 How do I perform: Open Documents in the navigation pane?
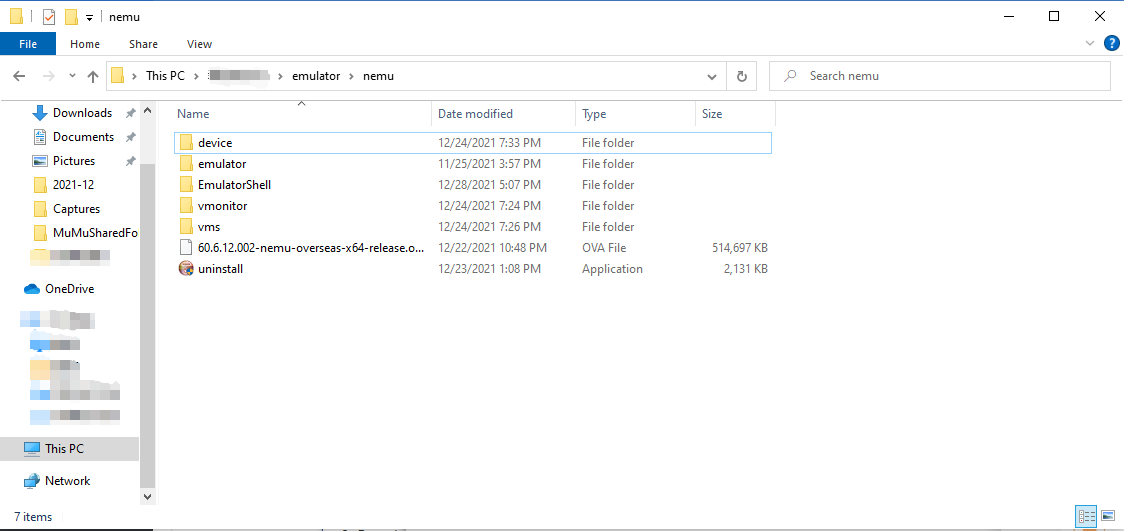(x=83, y=136)
